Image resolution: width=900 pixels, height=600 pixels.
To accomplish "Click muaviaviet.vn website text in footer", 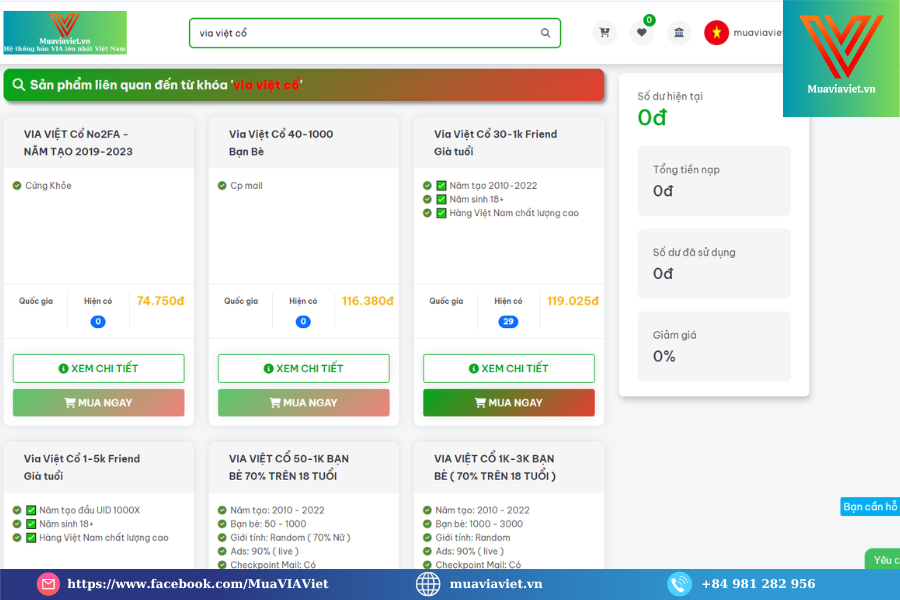I will (496, 584).
